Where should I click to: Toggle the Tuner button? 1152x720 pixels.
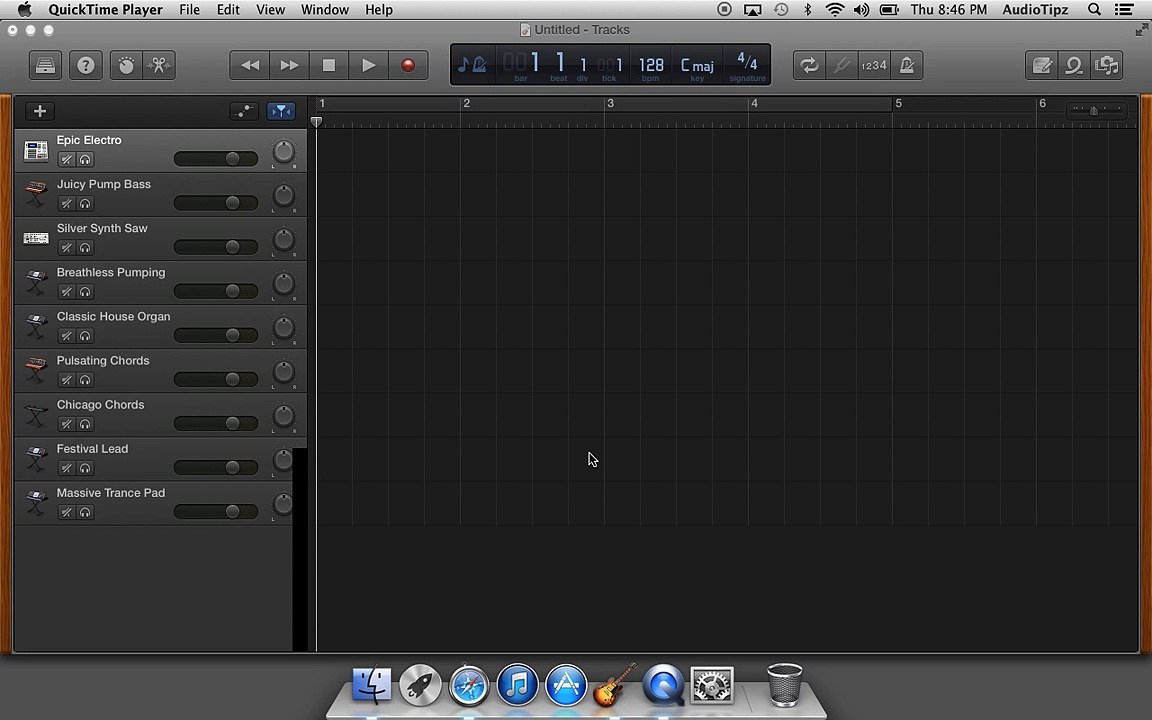coord(841,65)
